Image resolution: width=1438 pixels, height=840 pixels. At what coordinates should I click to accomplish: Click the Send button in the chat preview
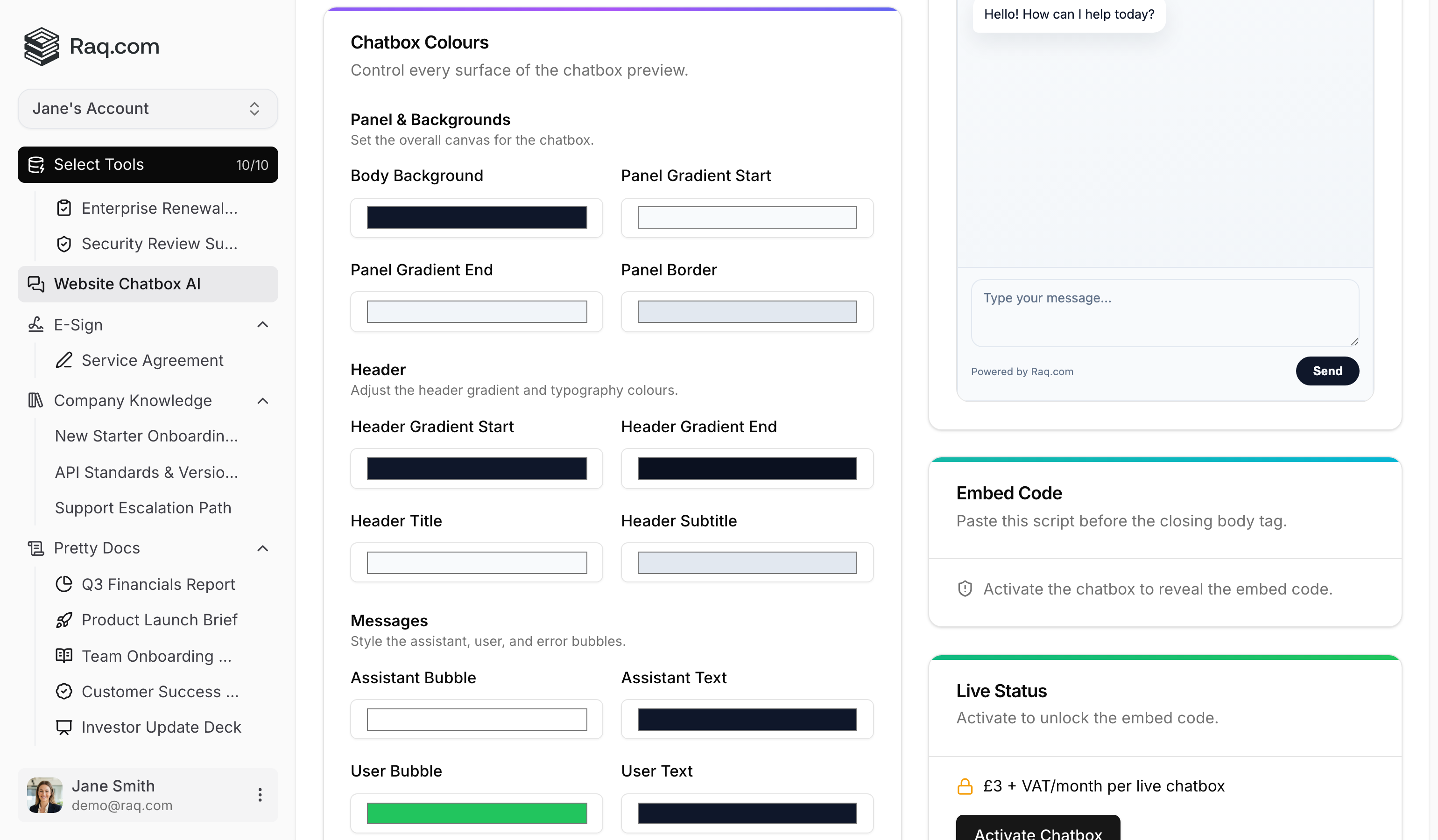1327,371
